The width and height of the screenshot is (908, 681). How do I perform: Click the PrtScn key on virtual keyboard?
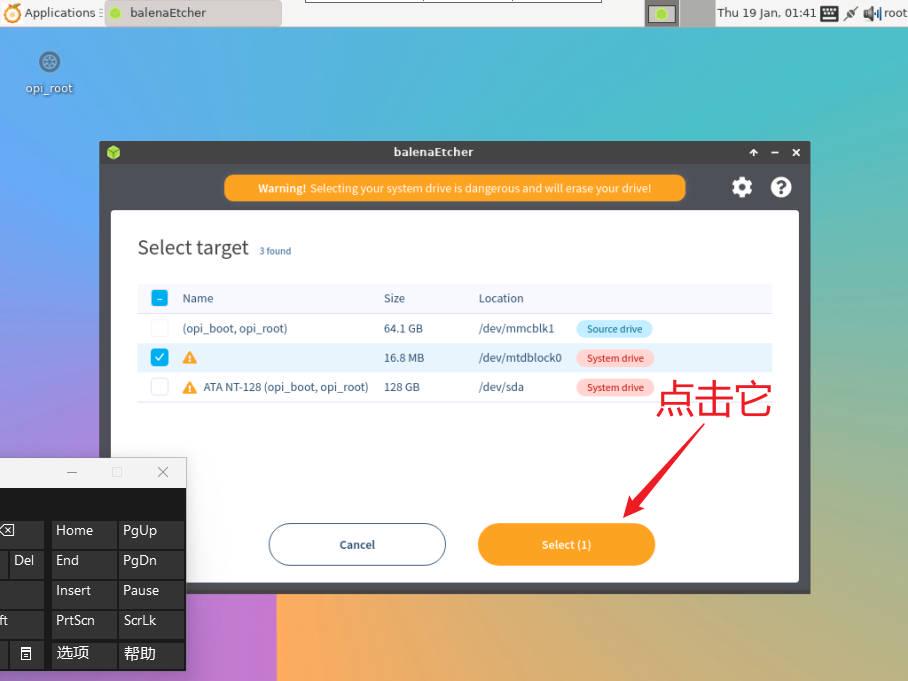85,625
